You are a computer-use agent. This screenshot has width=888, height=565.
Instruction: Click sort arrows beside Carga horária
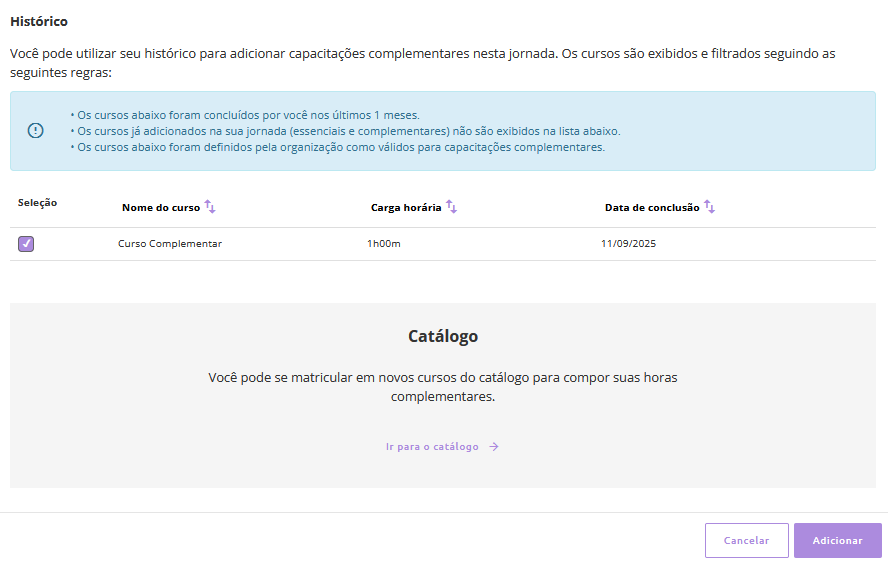point(451,207)
